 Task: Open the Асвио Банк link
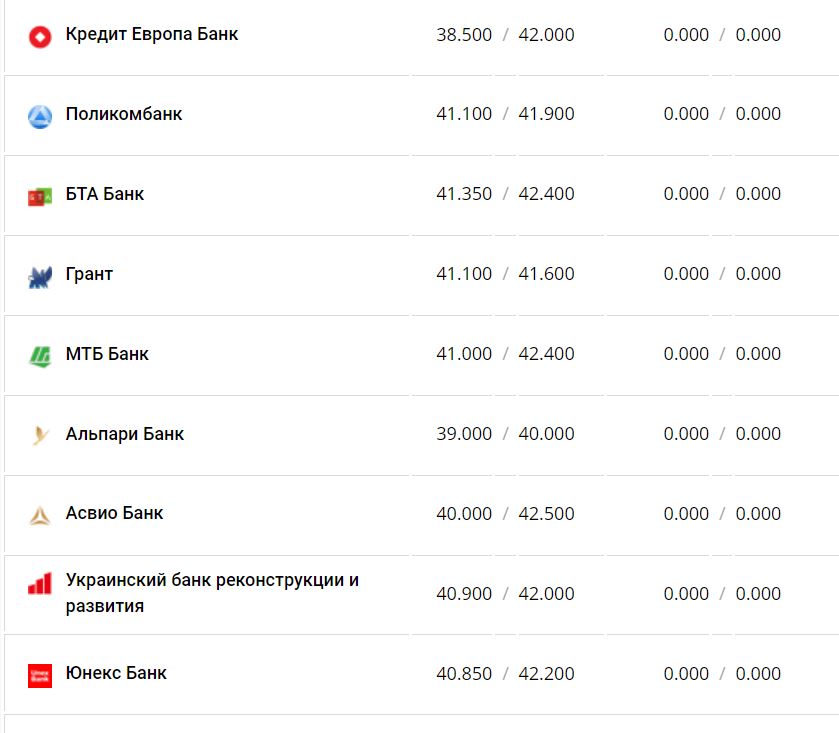click(x=114, y=513)
